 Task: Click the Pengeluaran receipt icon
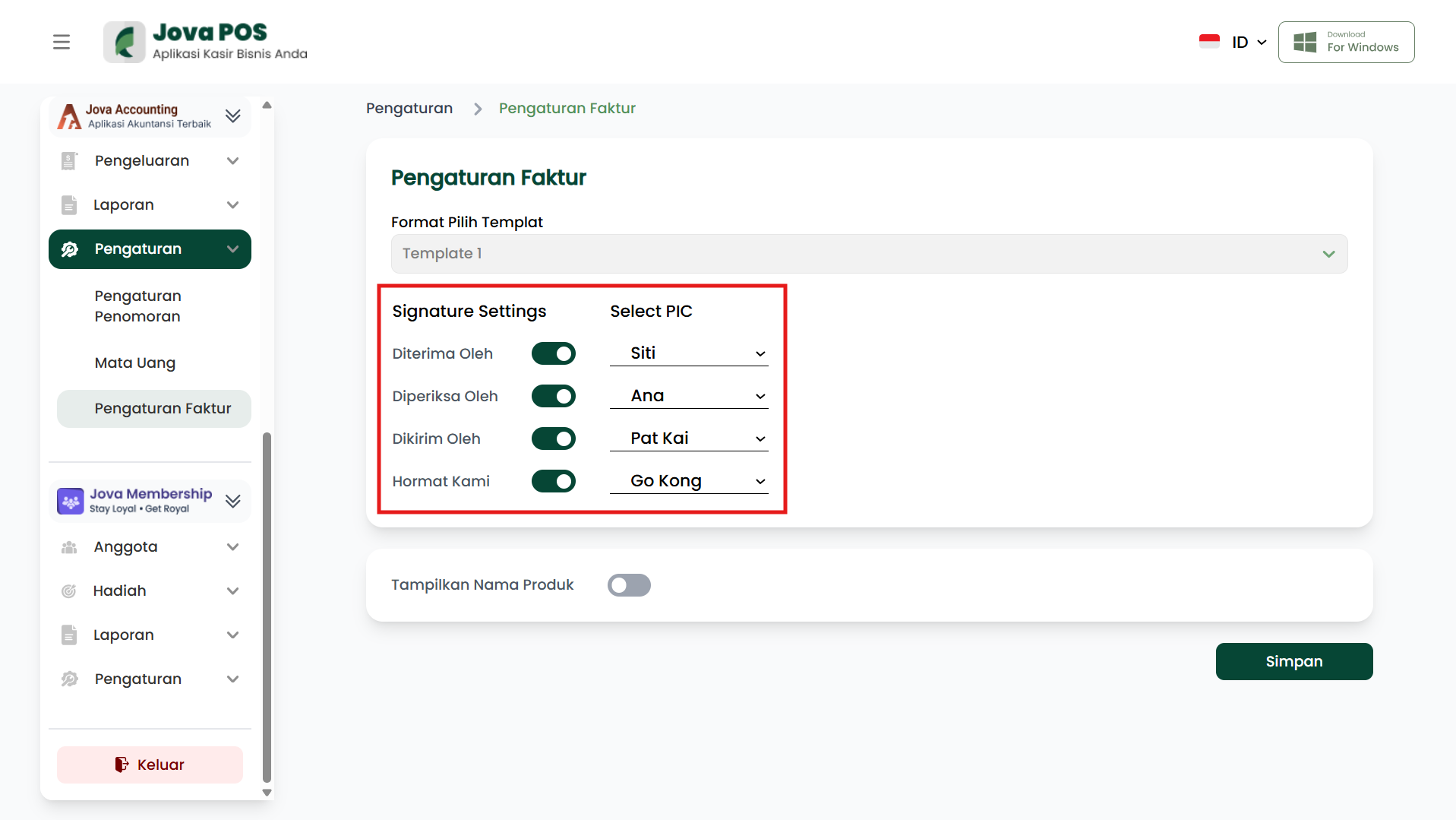coord(69,161)
